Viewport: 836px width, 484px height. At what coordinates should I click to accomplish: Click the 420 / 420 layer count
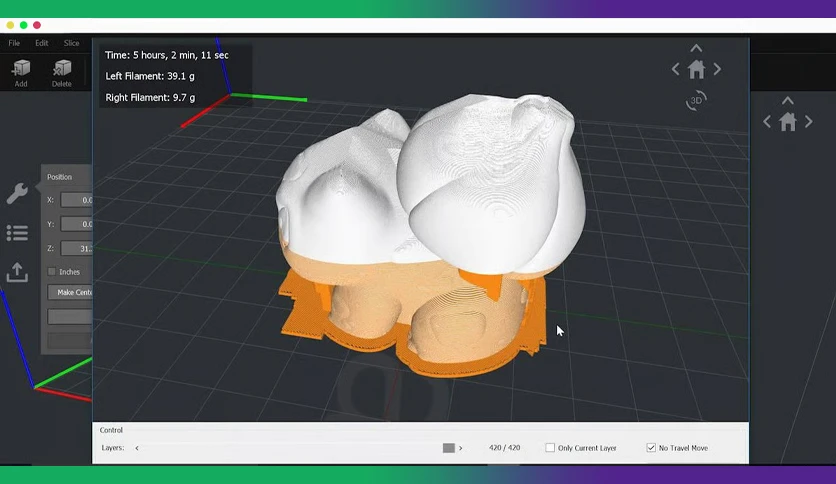click(x=504, y=448)
